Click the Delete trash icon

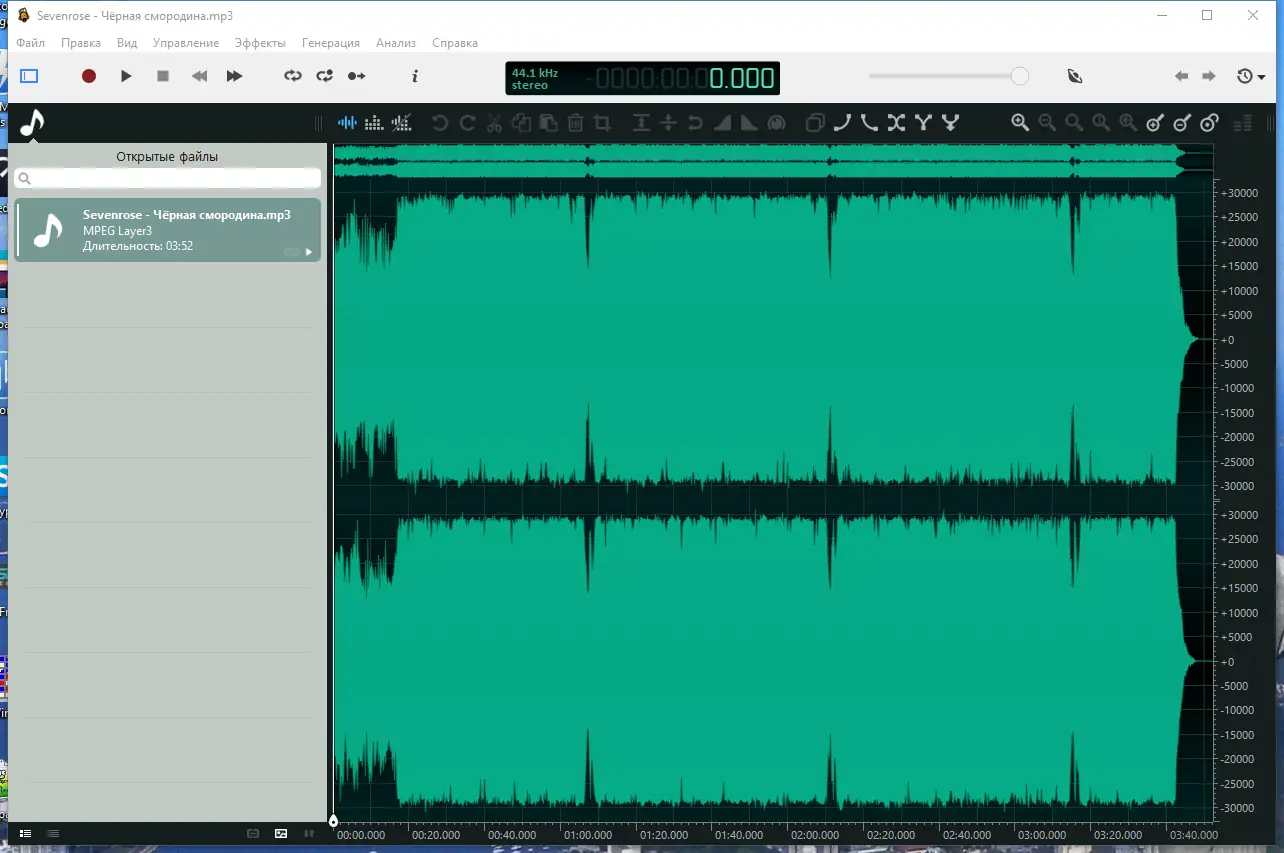point(575,123)
